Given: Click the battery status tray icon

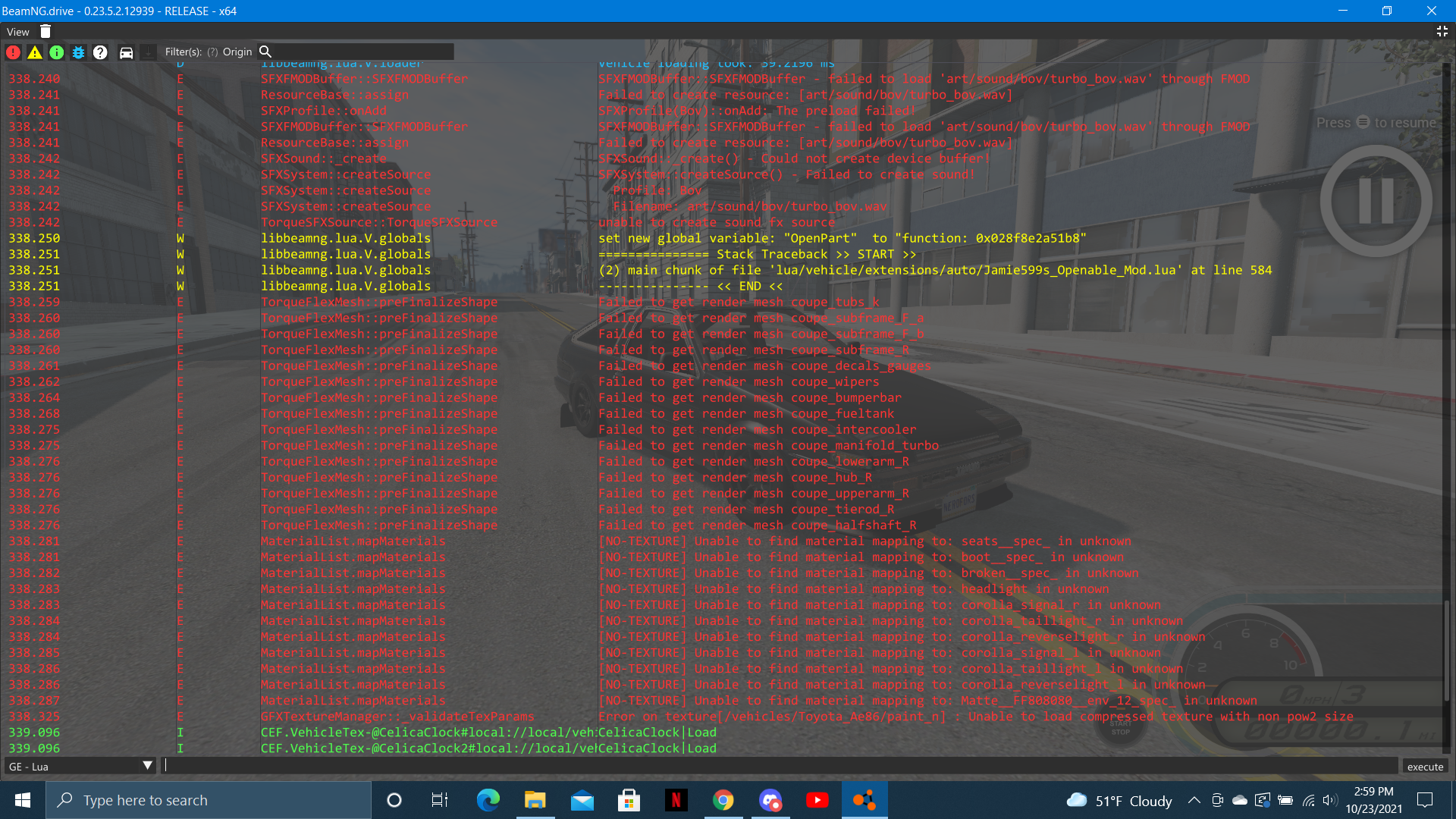Looking at the screenshot, I should coord(1285,800).
